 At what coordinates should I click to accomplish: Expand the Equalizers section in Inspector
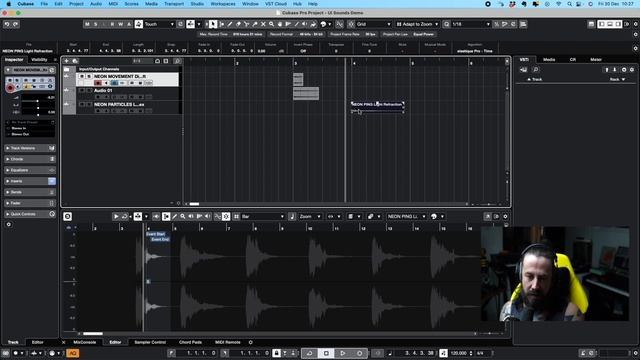[x=30, y=170]
